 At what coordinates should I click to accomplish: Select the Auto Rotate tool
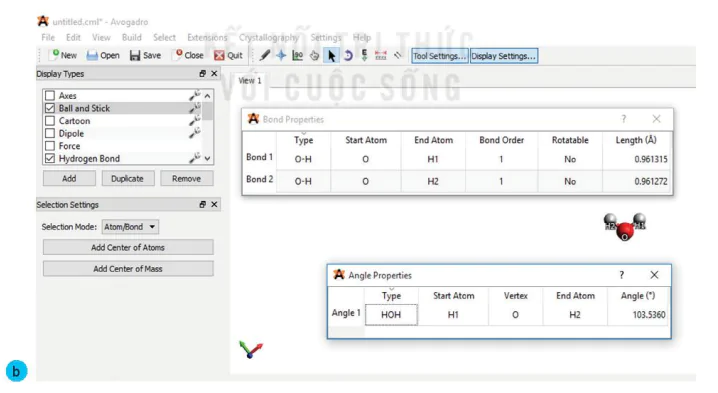point(348,55)
